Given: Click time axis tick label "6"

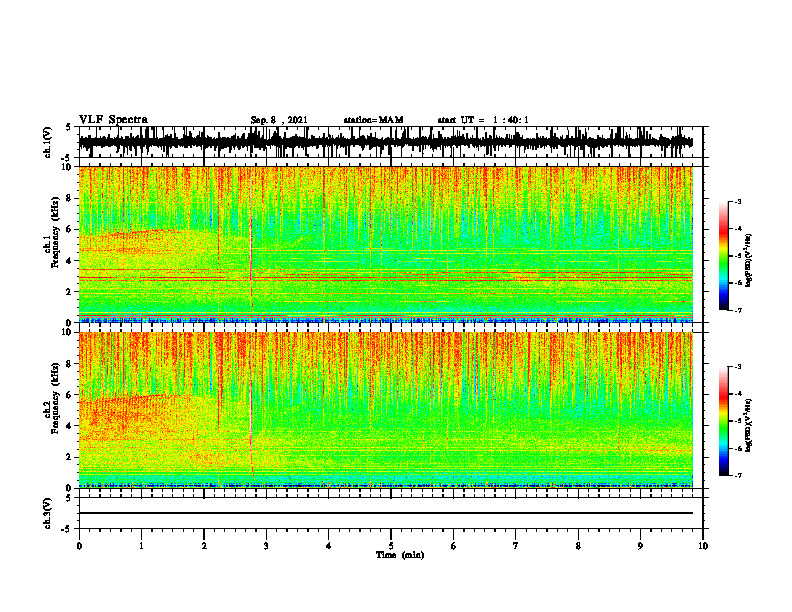Looking at the screenshot, I should [454, 546].
